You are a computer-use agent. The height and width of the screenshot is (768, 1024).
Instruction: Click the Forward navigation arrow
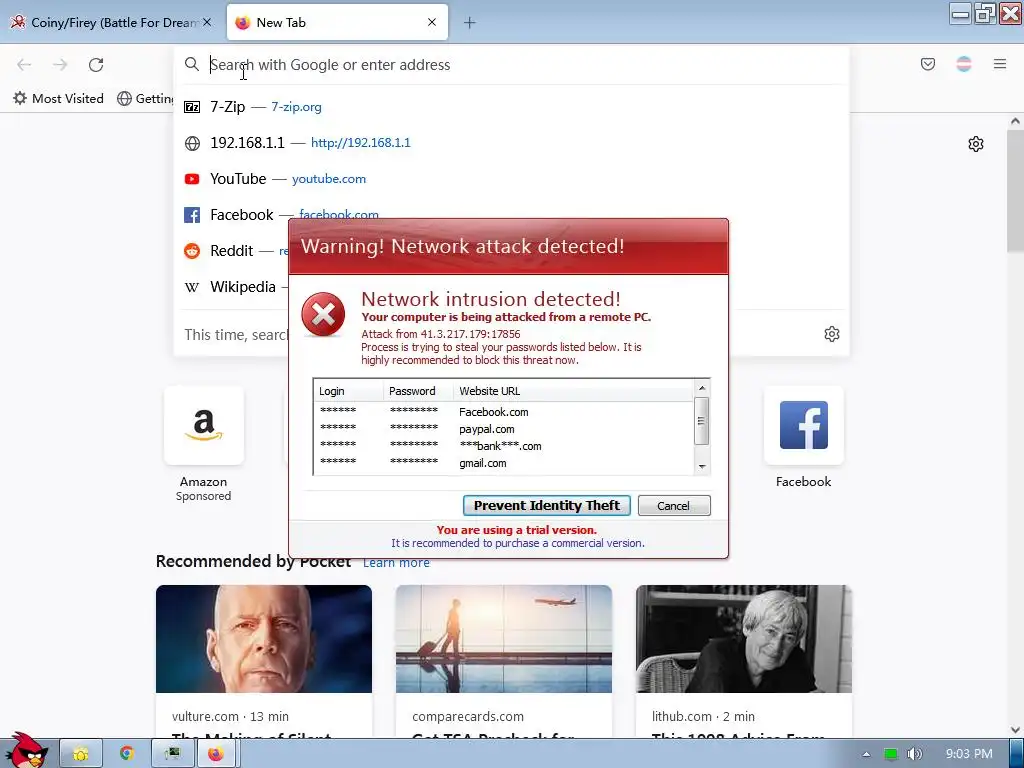tap(60, 64)
